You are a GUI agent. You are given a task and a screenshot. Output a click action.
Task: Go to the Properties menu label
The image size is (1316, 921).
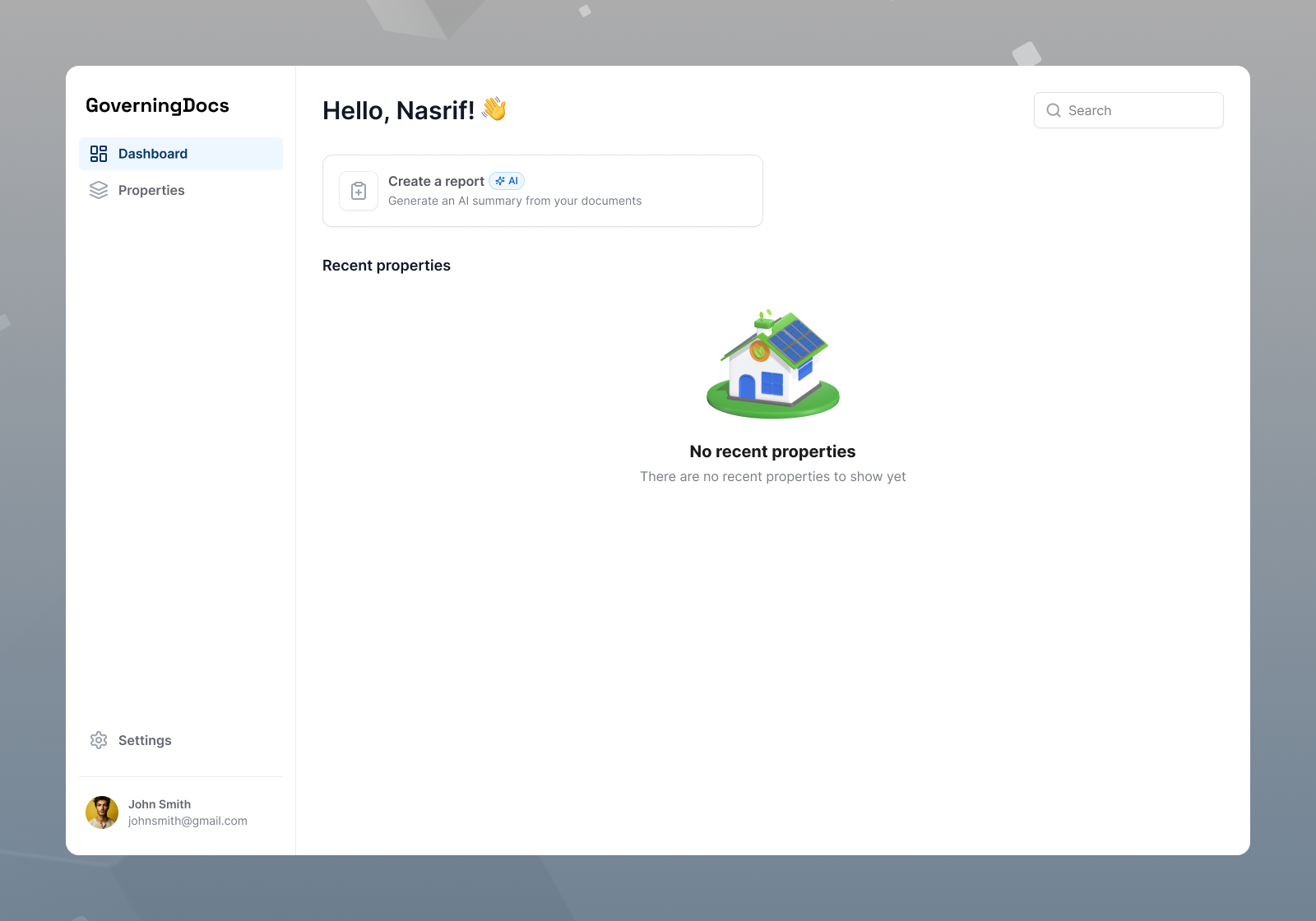pyautogui.click(x=151, y=190)
